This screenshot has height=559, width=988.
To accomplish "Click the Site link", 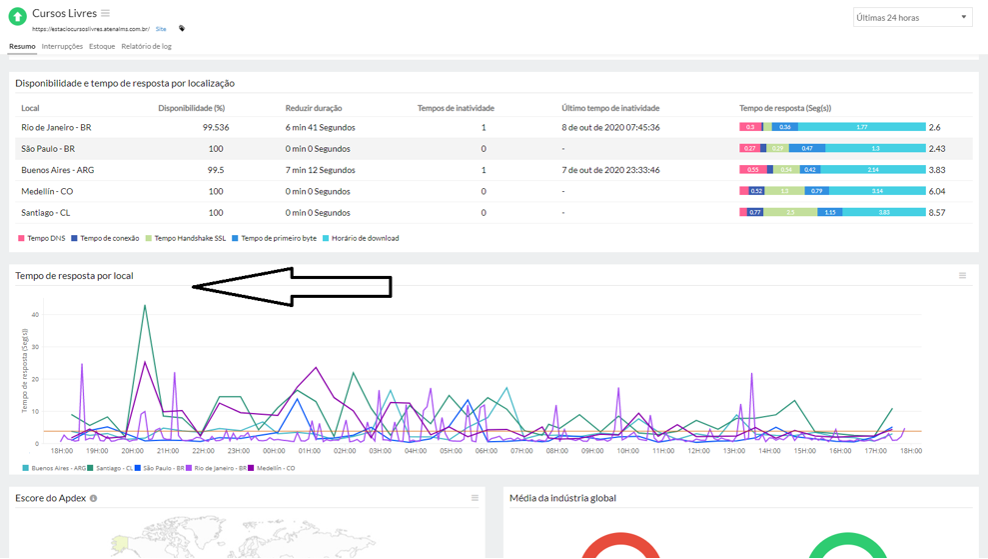I will point(161,29).
